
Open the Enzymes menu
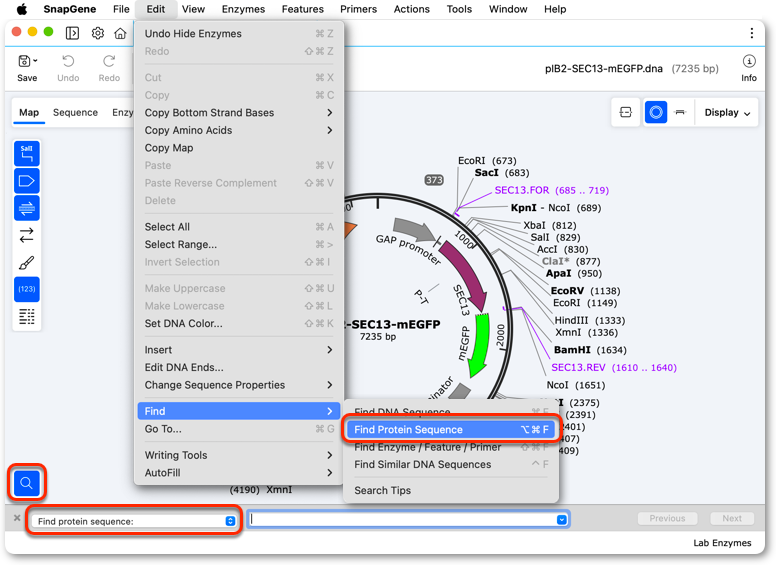(243, 9)
